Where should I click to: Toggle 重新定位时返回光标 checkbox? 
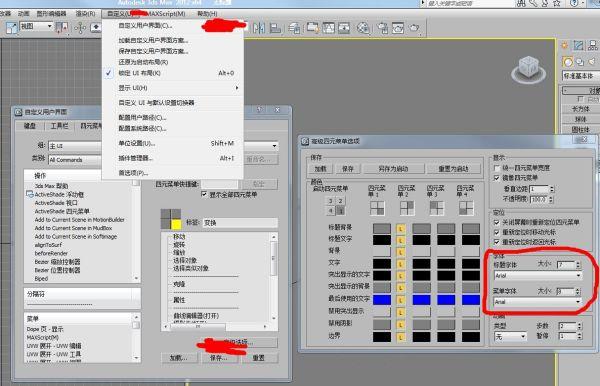point(497,242)
